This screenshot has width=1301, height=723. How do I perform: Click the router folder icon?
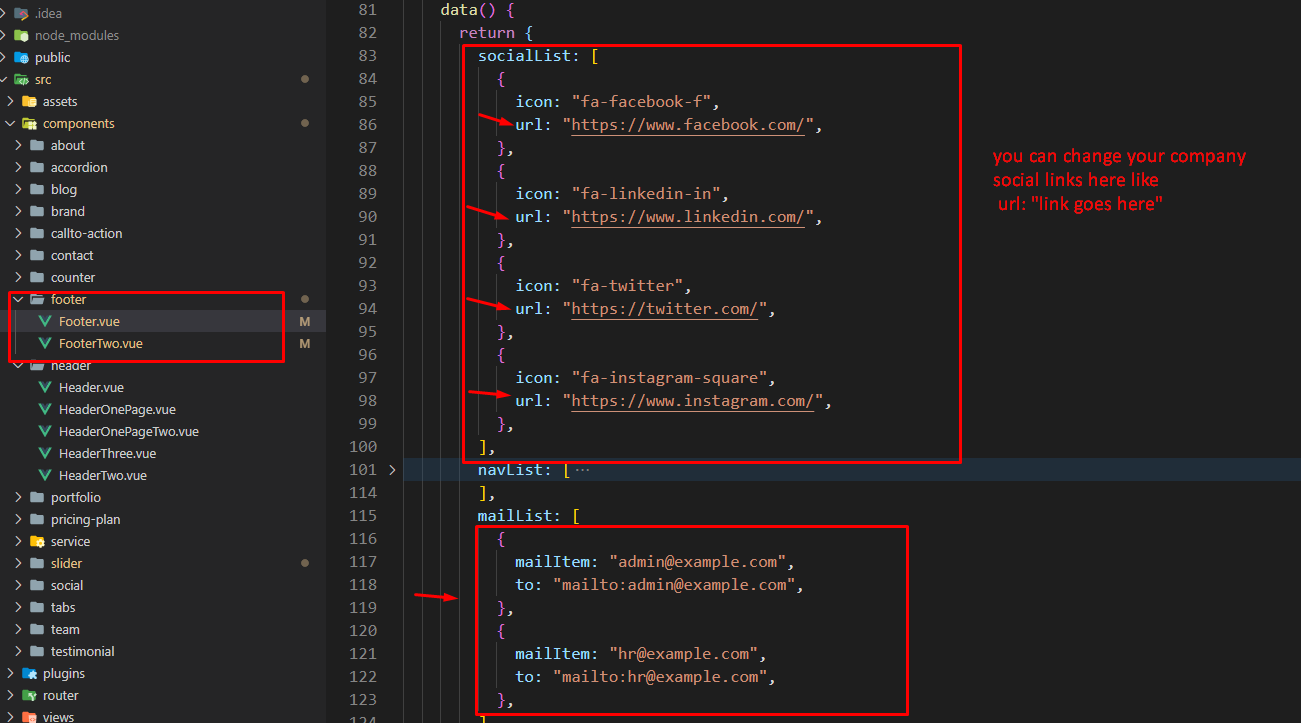point(29,695)
